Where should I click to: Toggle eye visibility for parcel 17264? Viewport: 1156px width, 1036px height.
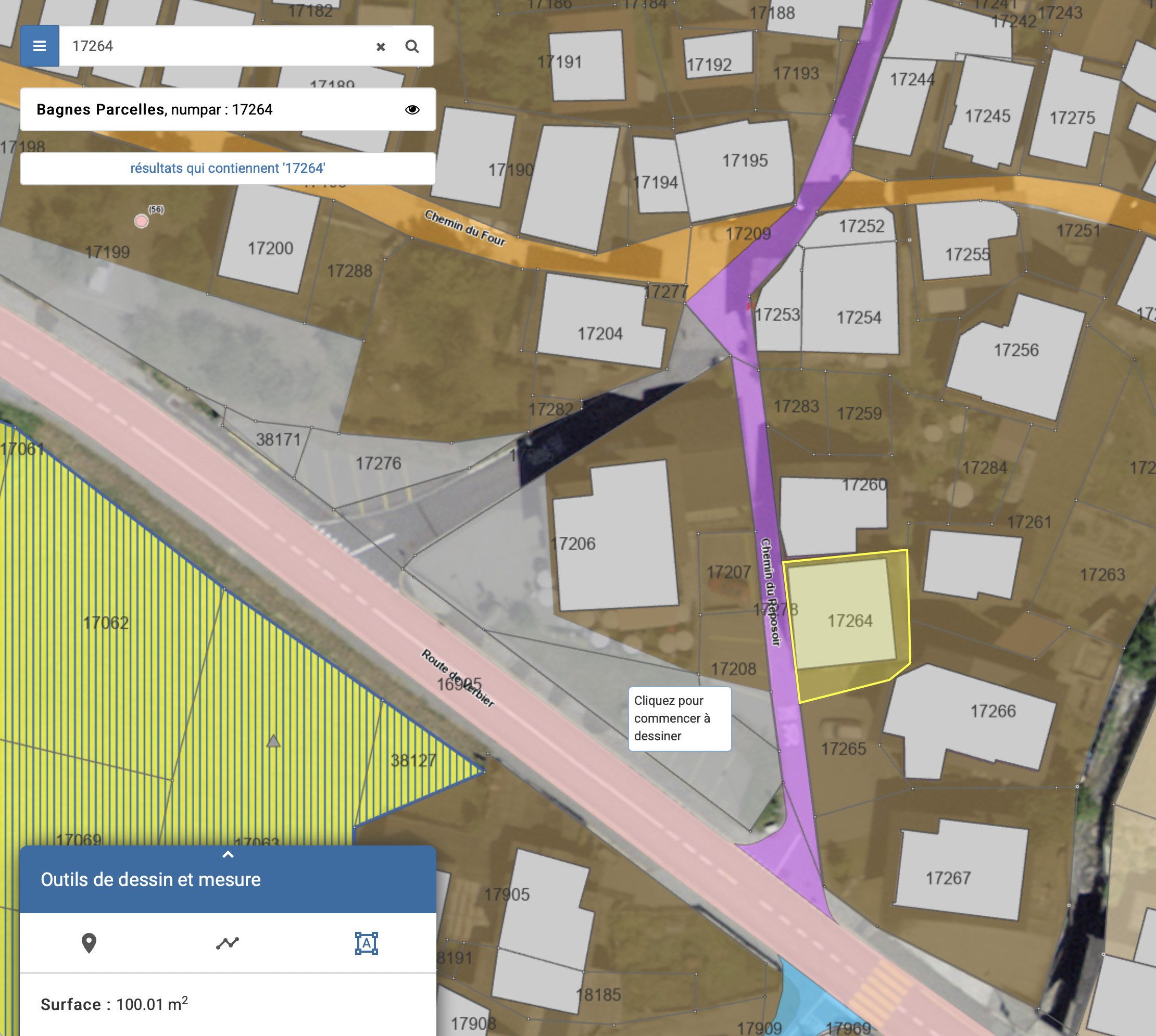[x=412, y=109]
